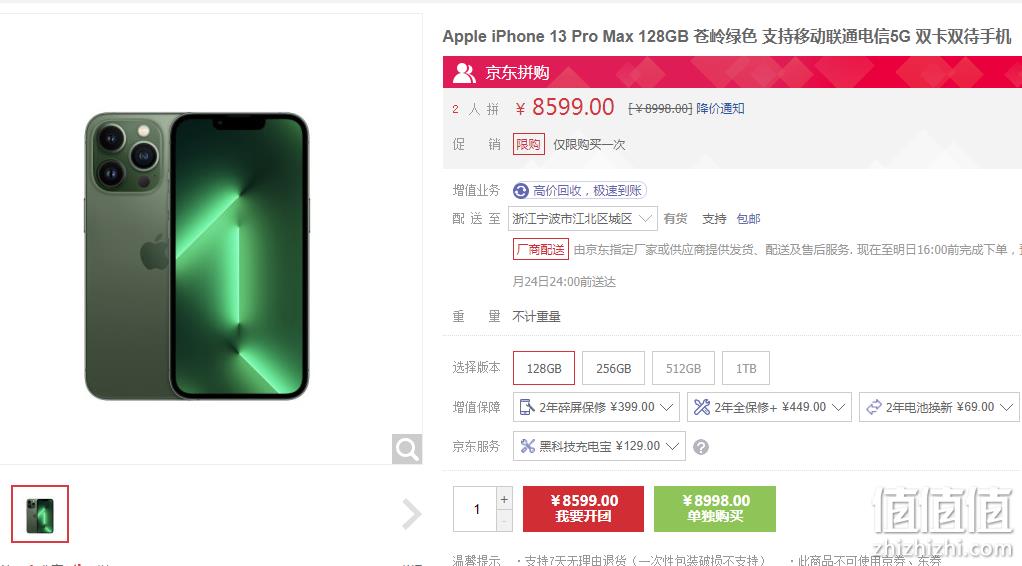Click the ¥8599.00 我要开团 button
The height and width of the screenshot is (566, 1022).
(583, 509)
